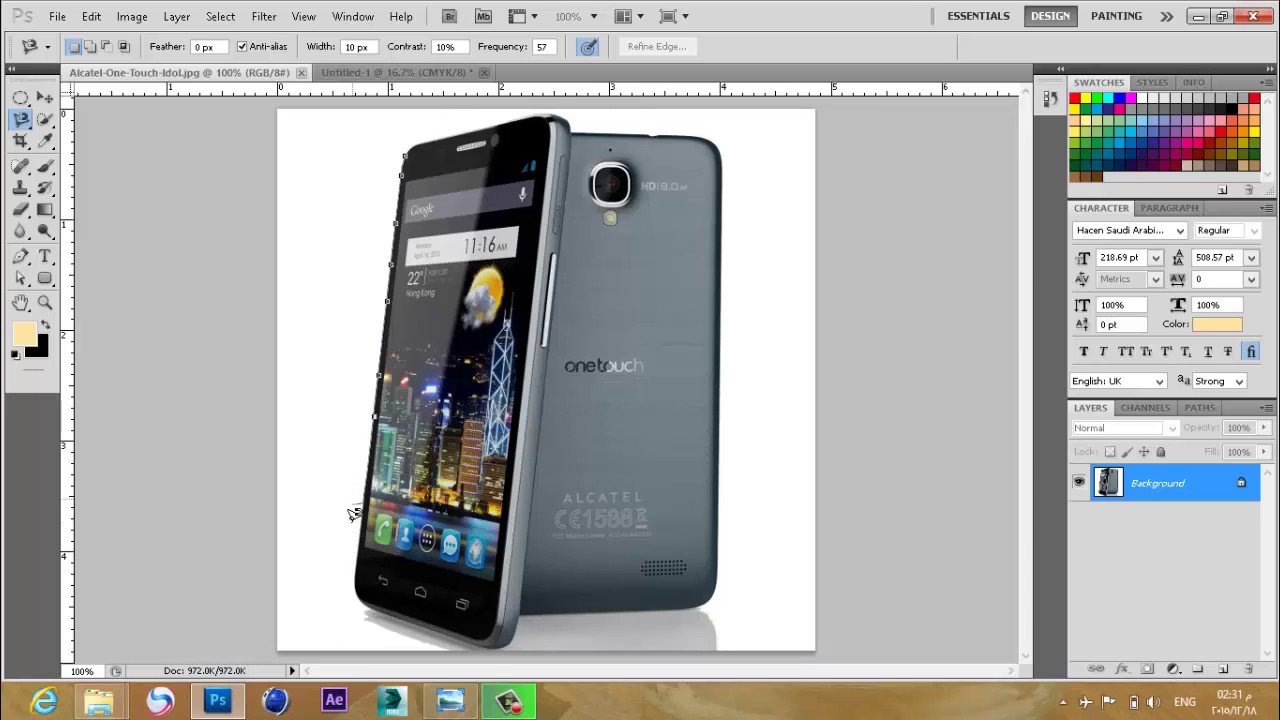Screen dimensions: 1280x720
Task: Open the font size dropdown arrow
Action: point(1156,258)
